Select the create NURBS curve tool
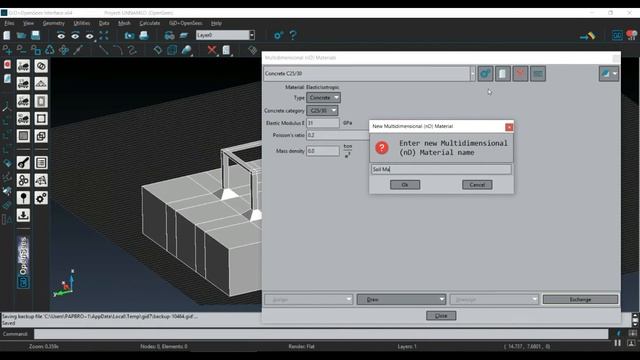The image size is (640, 360). tap(132, 50)
